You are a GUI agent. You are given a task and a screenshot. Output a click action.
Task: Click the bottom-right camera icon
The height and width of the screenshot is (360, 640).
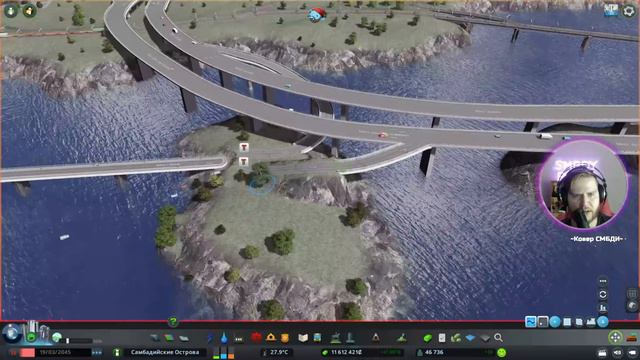coord(632,352)
